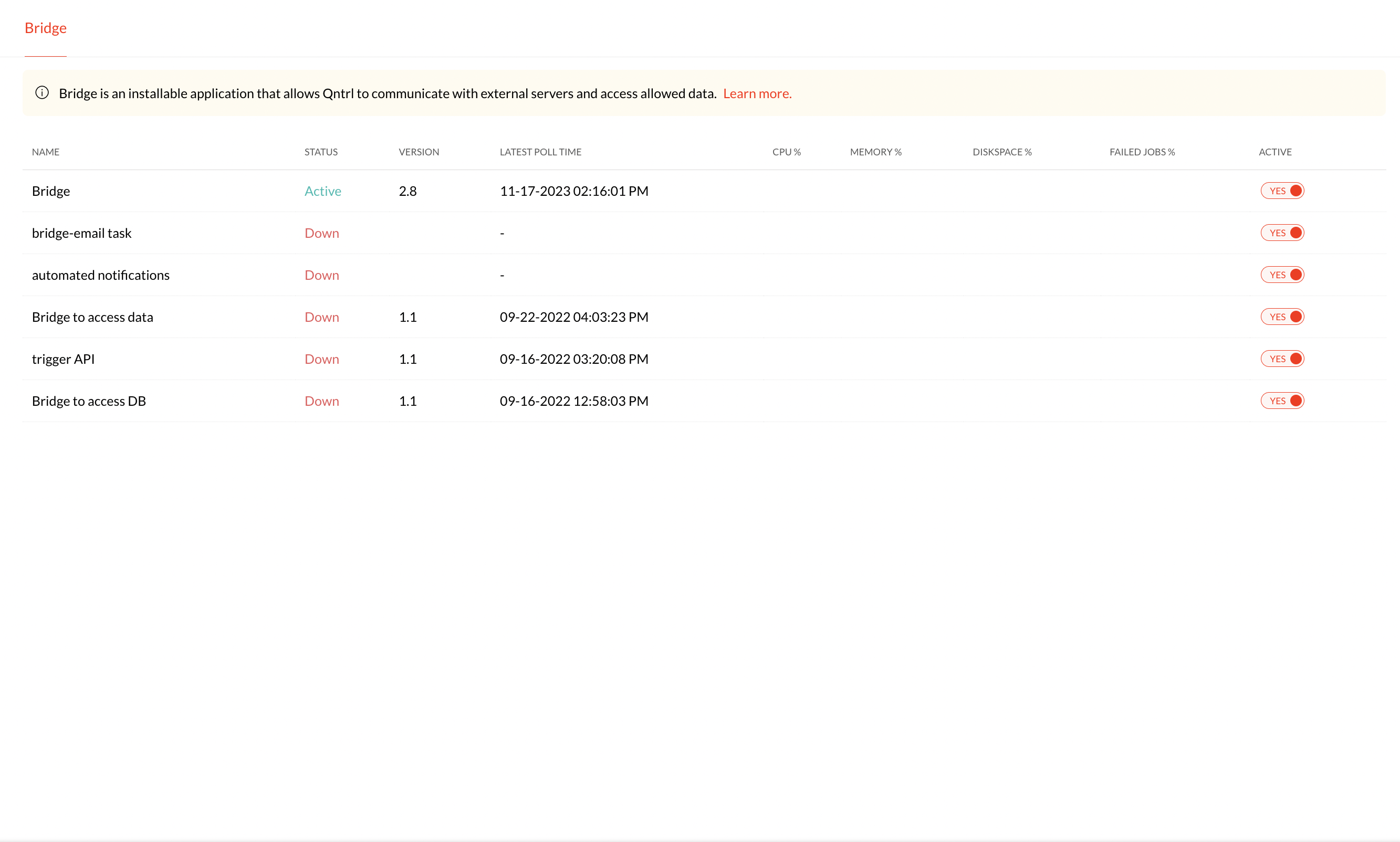
Task: Toggle active switch for Bridge row
Action: (x=1282, y=191)
